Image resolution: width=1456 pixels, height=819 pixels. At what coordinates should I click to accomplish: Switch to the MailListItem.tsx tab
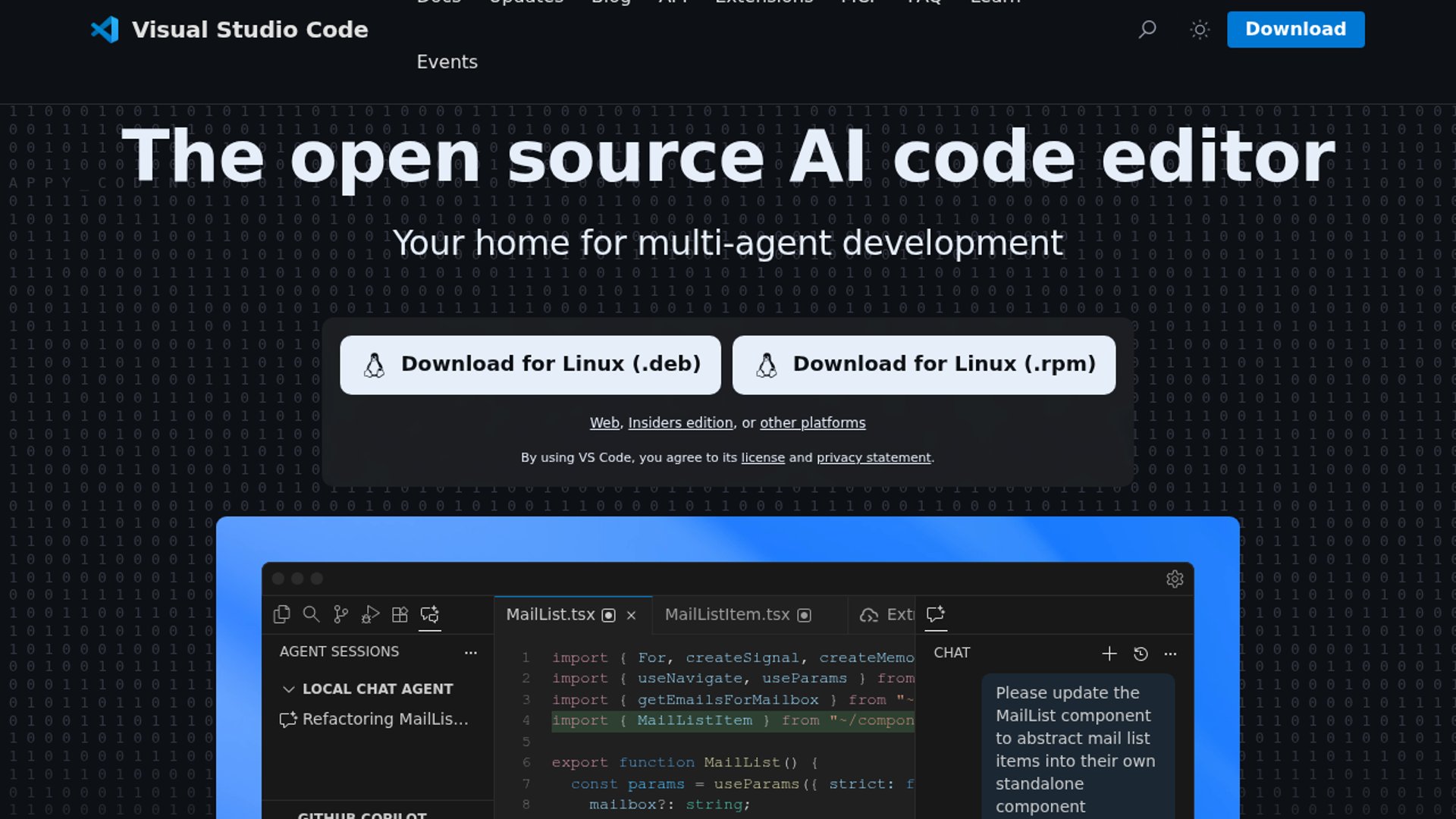726,614
